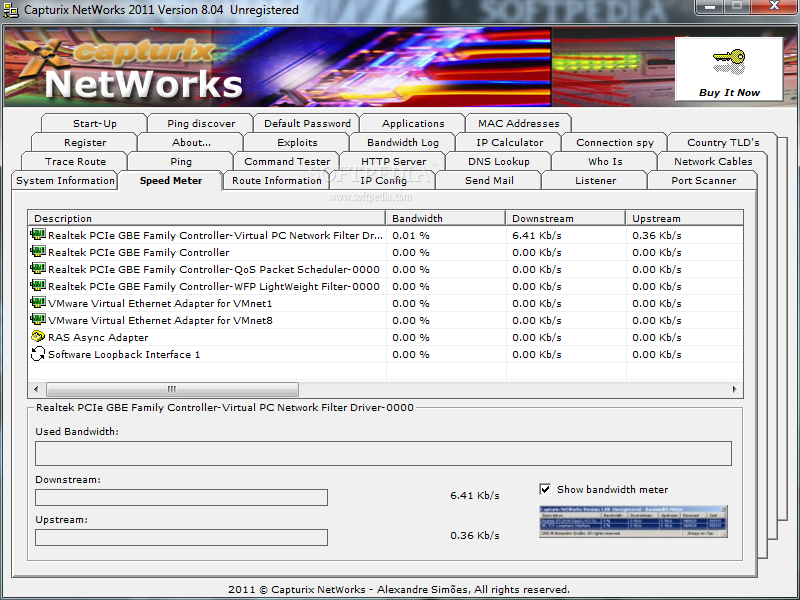Select the HTTP Server tab
The image size is (800, 600).
[x=393, y=161]
